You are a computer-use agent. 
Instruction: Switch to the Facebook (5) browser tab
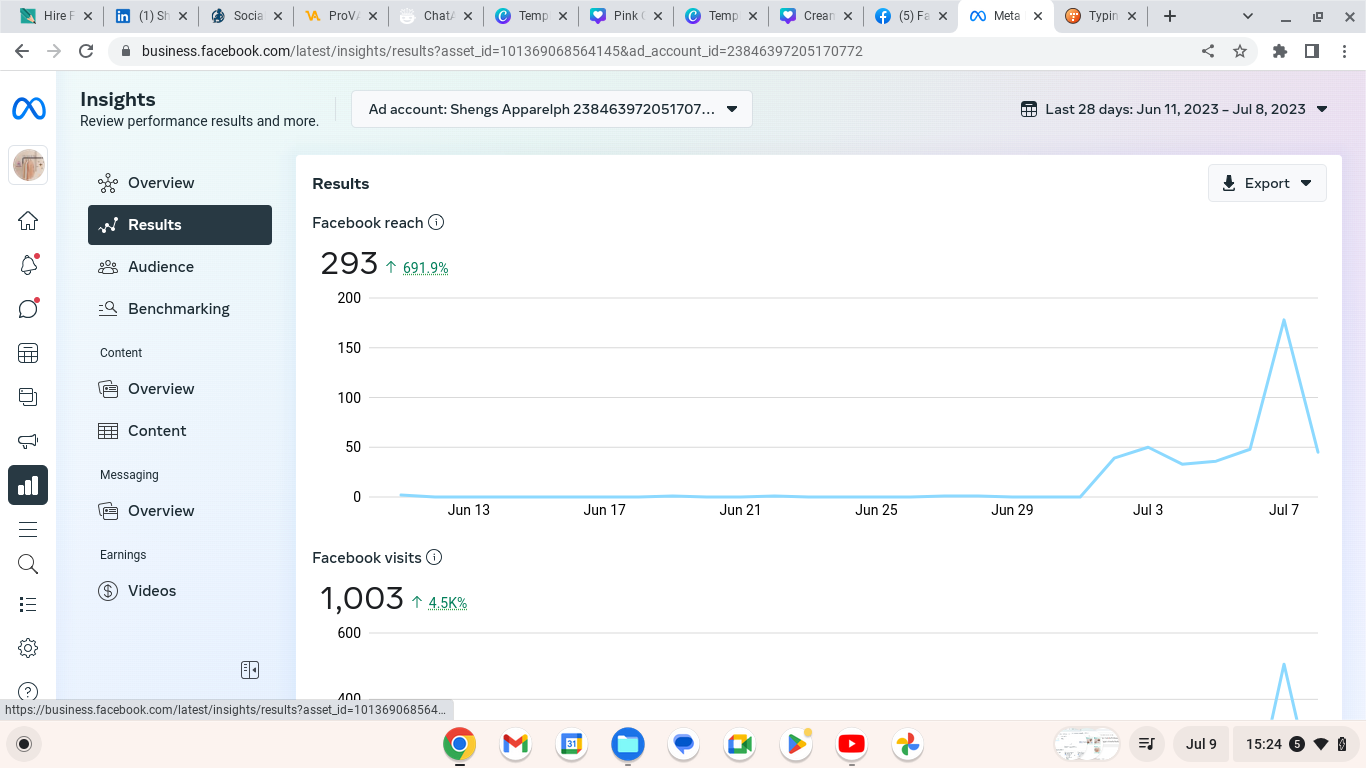coord(910,16)
